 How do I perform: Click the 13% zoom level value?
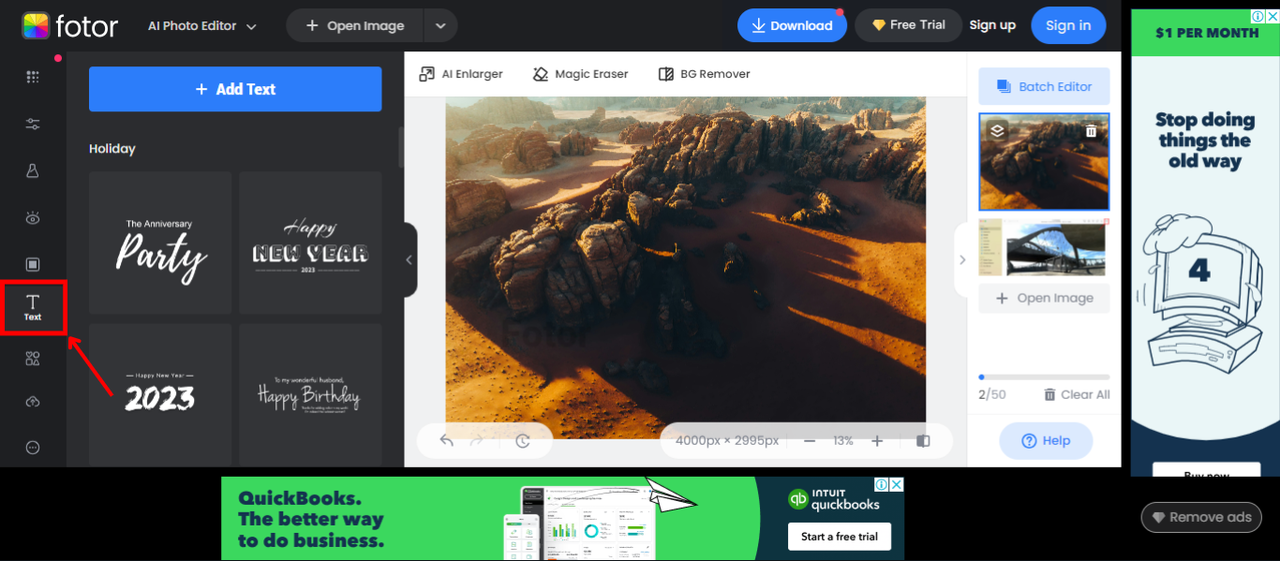click(843, 441)
